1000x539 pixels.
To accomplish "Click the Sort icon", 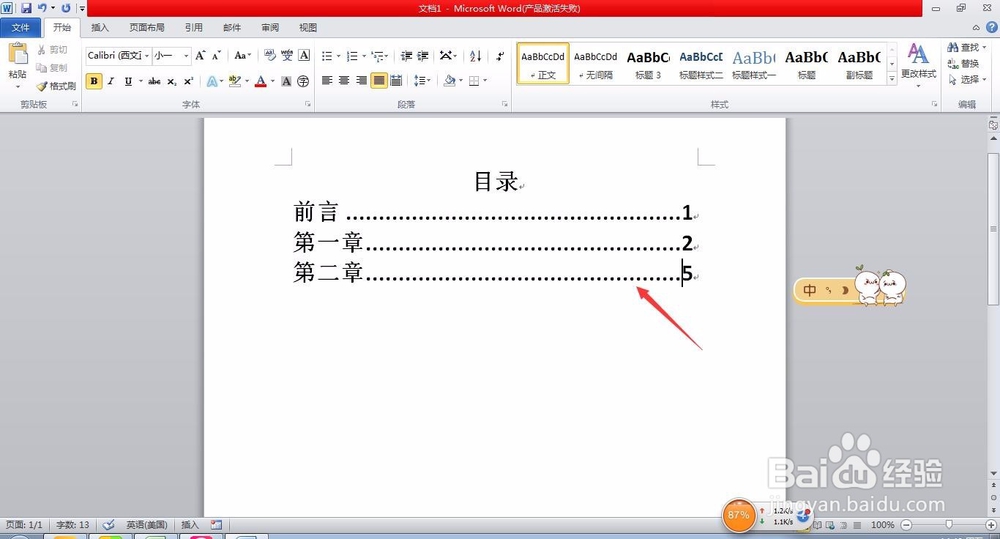I will pyautogui.click(x=475, y=55).
